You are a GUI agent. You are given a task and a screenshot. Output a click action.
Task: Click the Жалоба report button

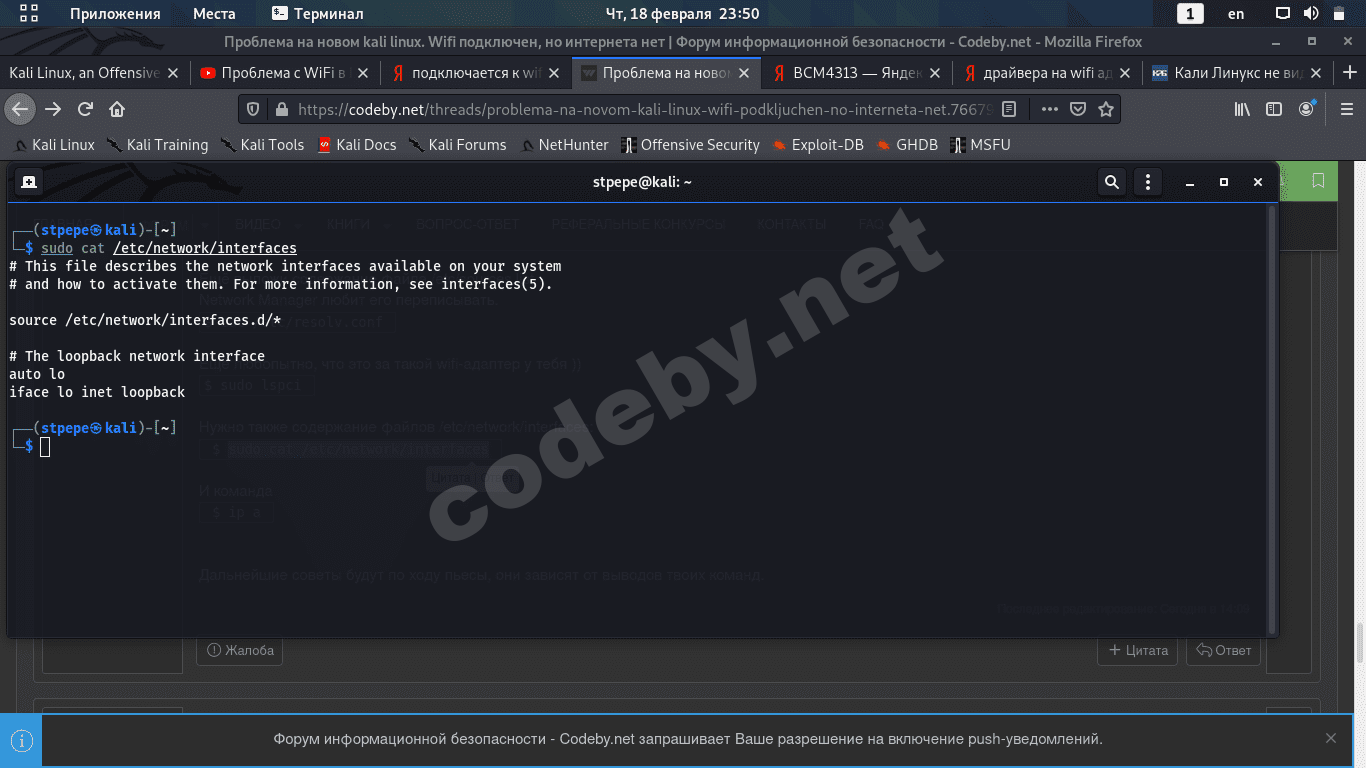coord(240,650)
